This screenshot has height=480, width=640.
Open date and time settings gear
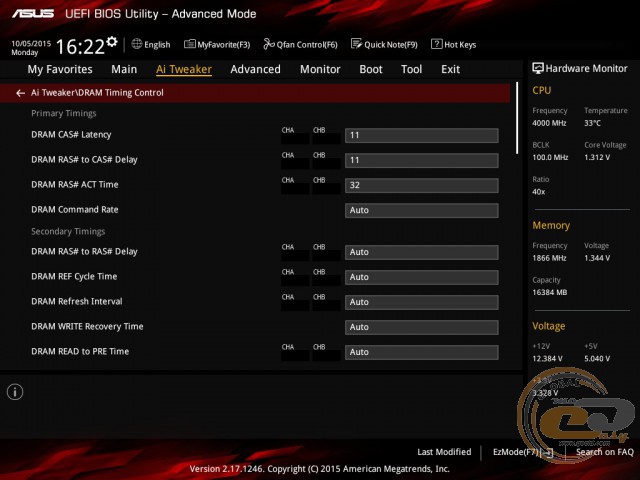112,41
